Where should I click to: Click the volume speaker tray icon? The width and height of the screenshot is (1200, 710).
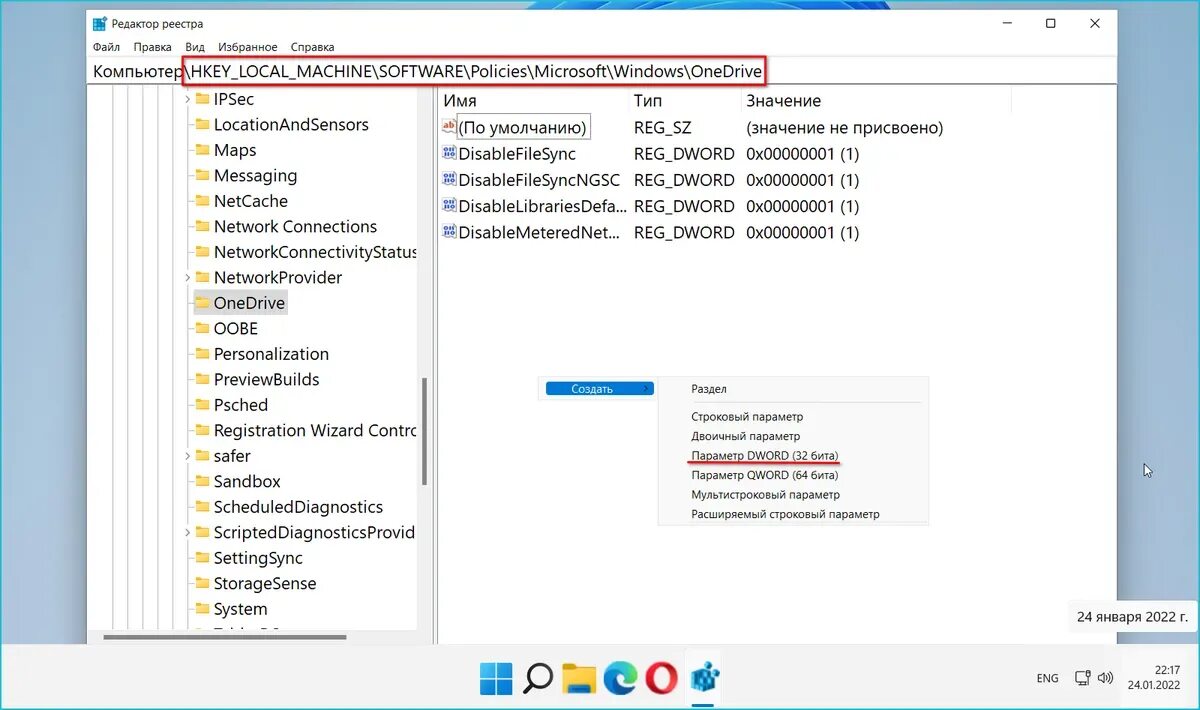tap(1105, 677)
